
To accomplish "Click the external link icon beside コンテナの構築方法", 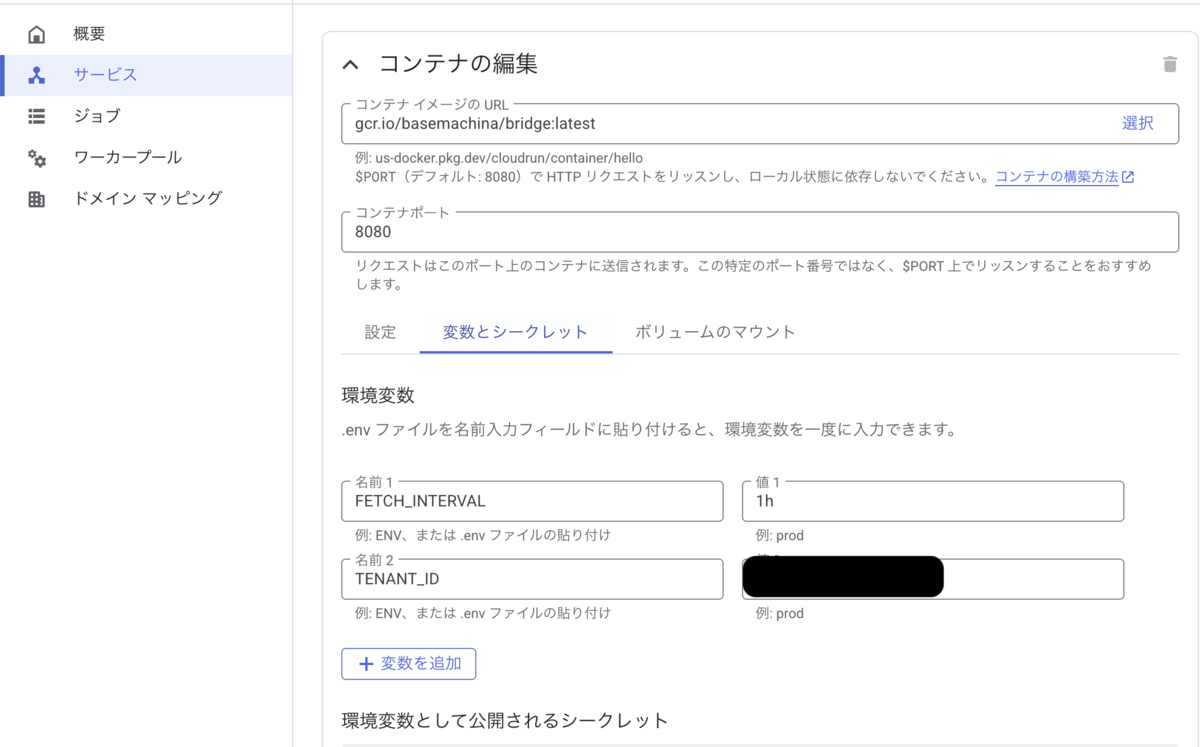I will pos(1128,177).
